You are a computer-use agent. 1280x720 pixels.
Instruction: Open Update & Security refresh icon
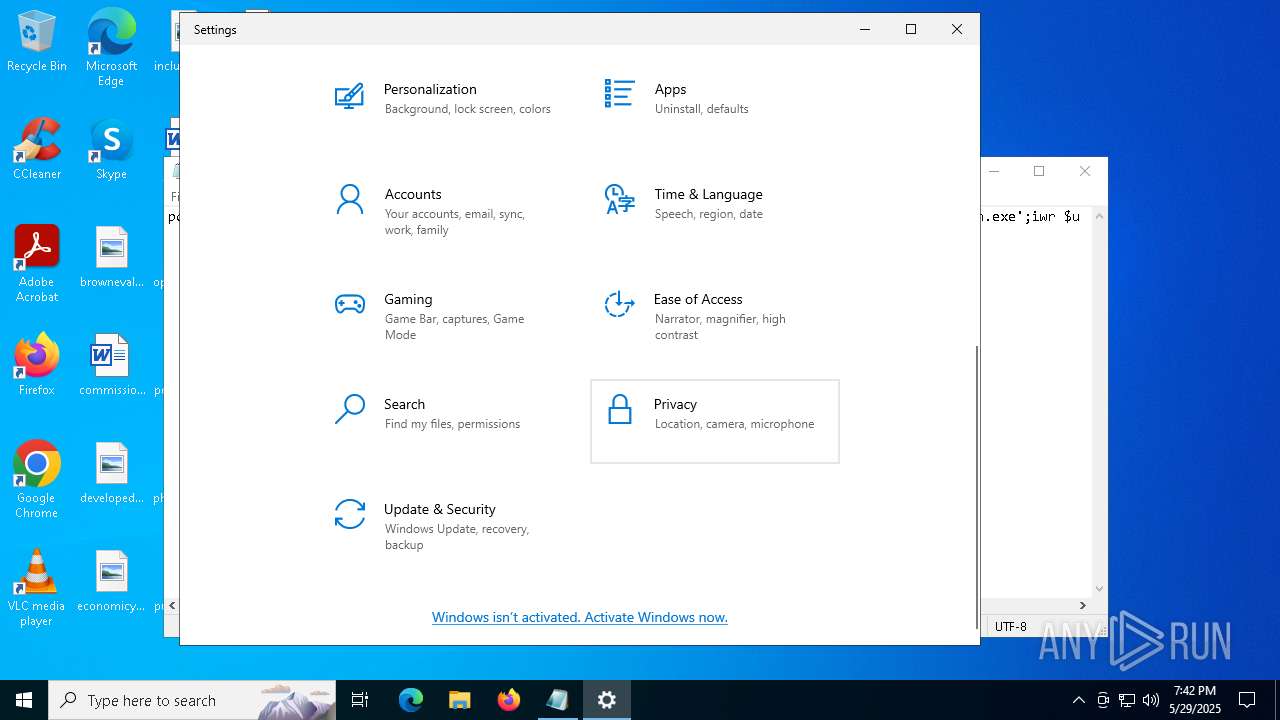[349, 514]
